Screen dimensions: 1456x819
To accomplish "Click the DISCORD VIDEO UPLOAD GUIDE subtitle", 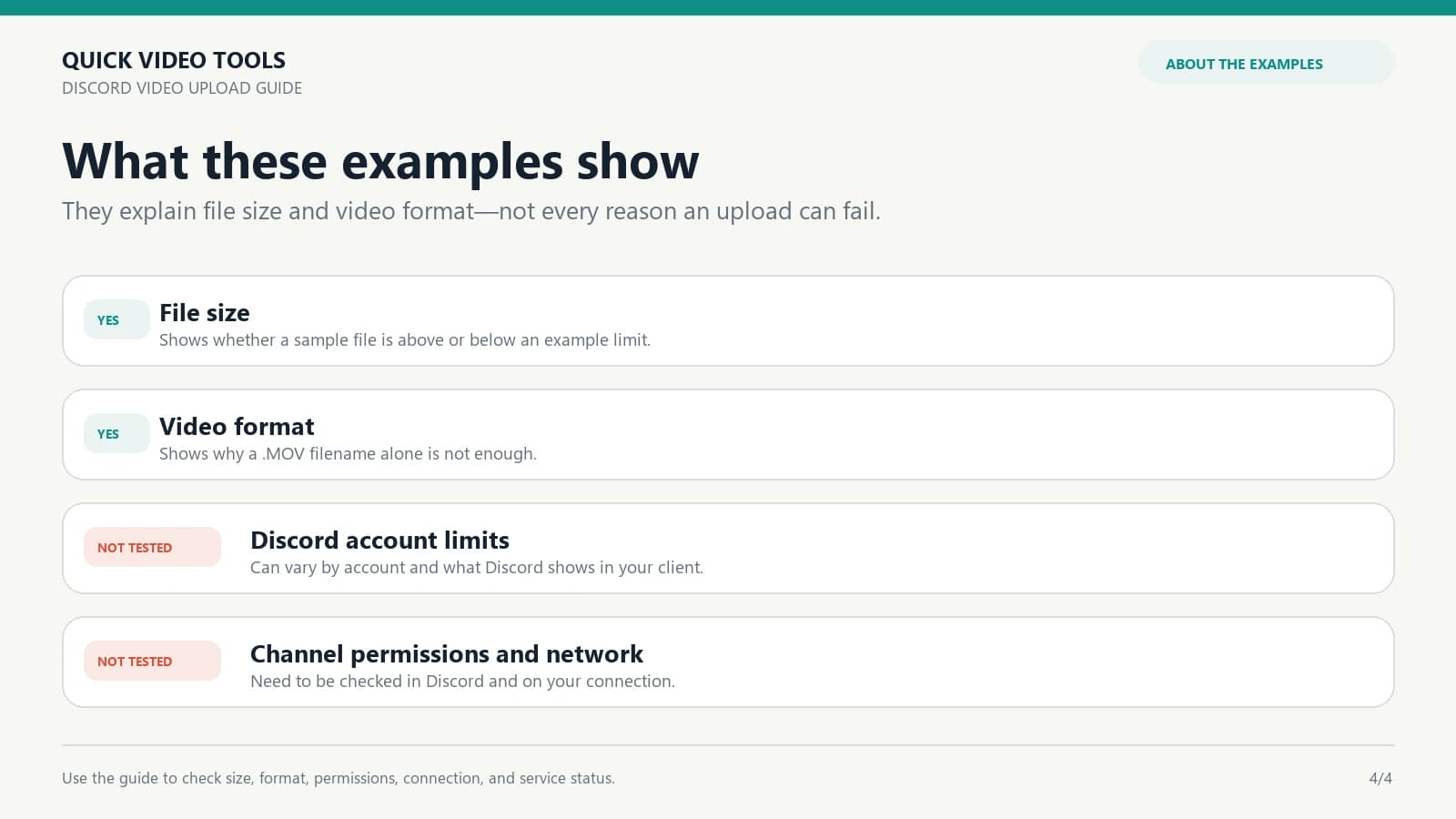I will coord(182,88).
